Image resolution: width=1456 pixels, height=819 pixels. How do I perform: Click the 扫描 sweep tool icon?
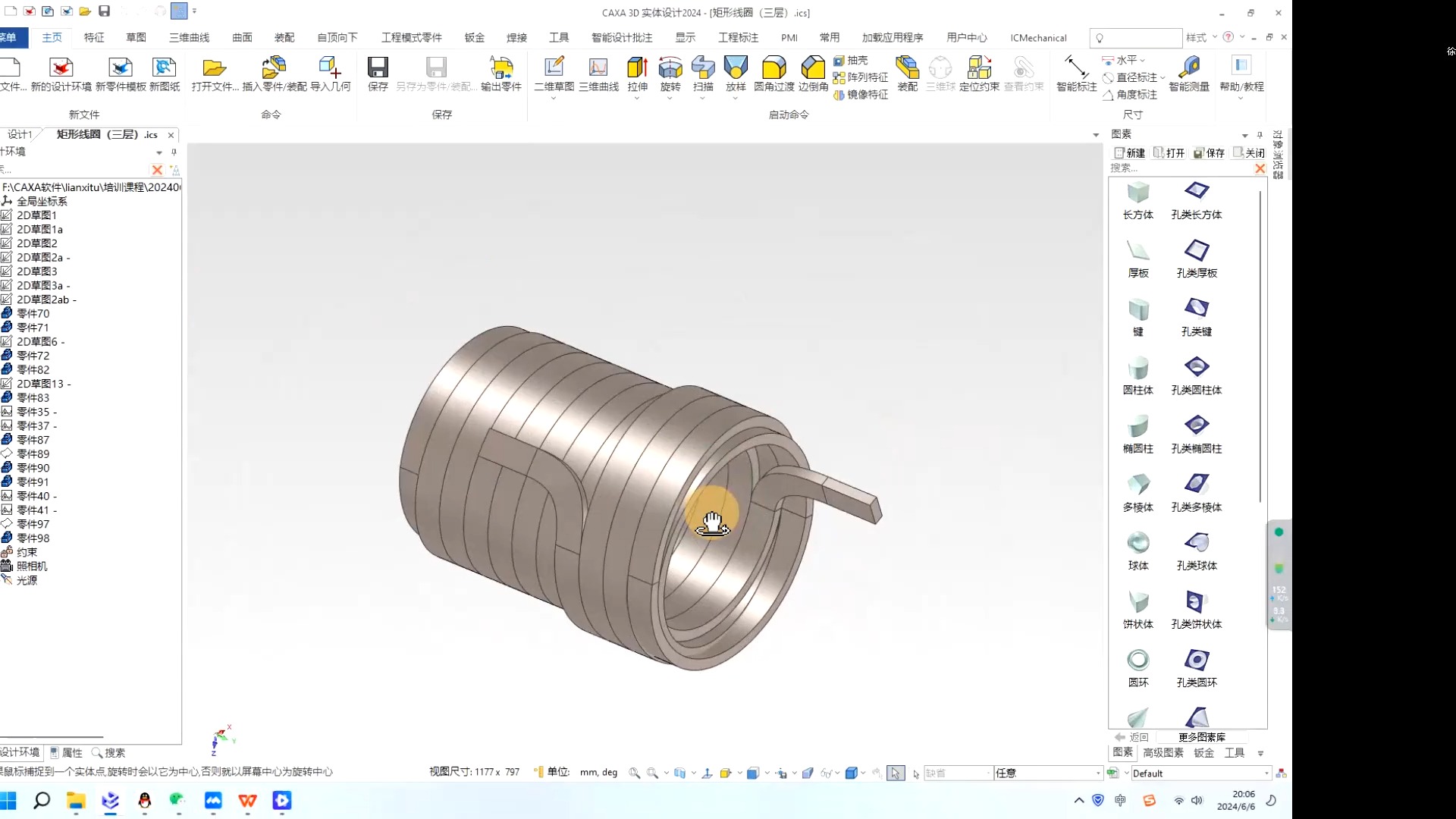703,69
